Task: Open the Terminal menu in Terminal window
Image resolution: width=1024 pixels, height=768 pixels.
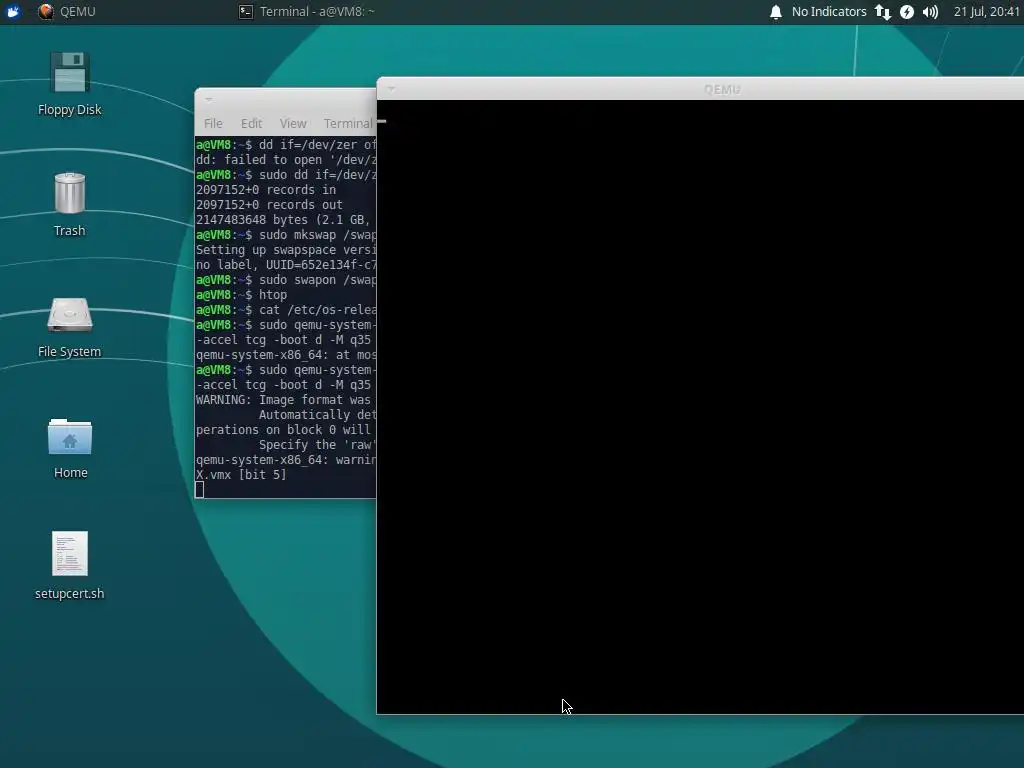Action: pyautogui.click(x=348, y=123)
